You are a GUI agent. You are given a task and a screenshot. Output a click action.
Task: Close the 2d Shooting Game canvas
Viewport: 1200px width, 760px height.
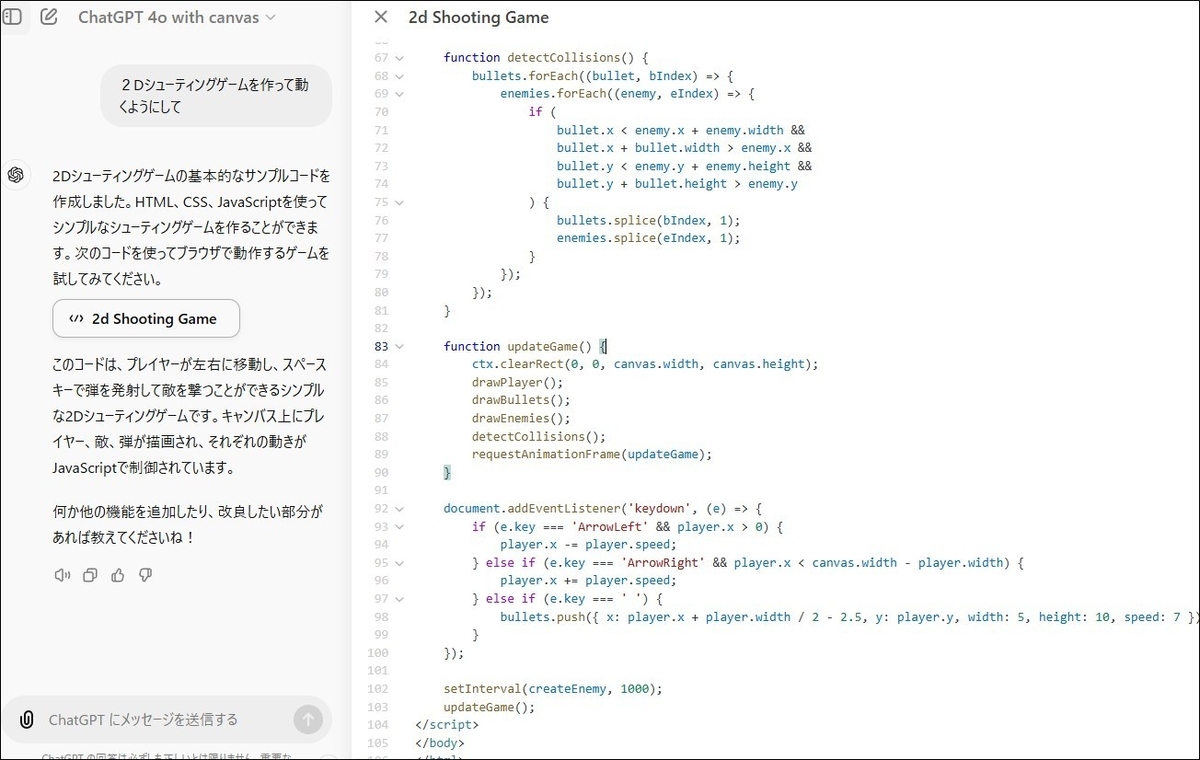[x=381, y=17]
